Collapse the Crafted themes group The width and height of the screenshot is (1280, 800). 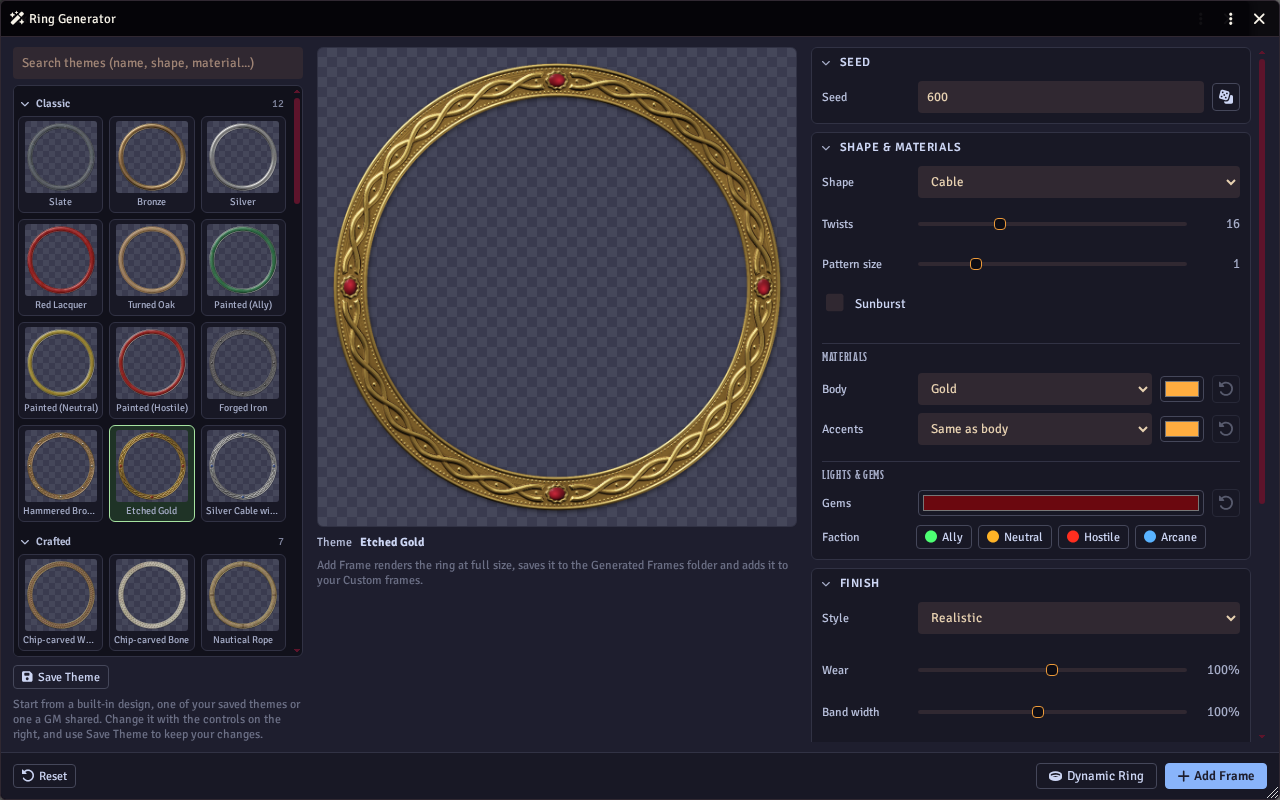pos(25,541)
